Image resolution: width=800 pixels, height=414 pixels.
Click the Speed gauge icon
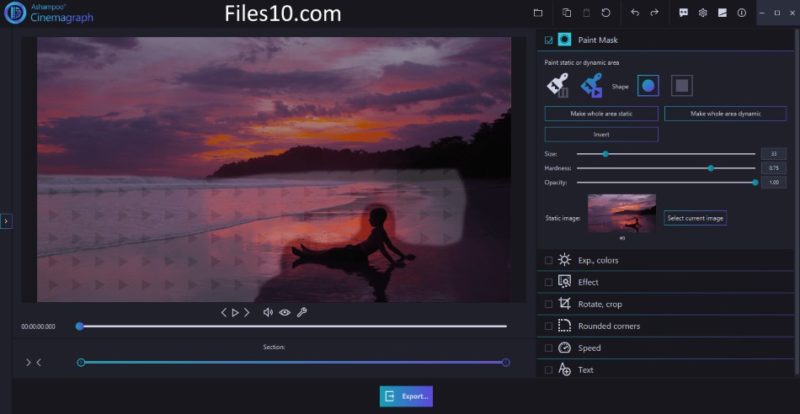click(x=564, y=348)
